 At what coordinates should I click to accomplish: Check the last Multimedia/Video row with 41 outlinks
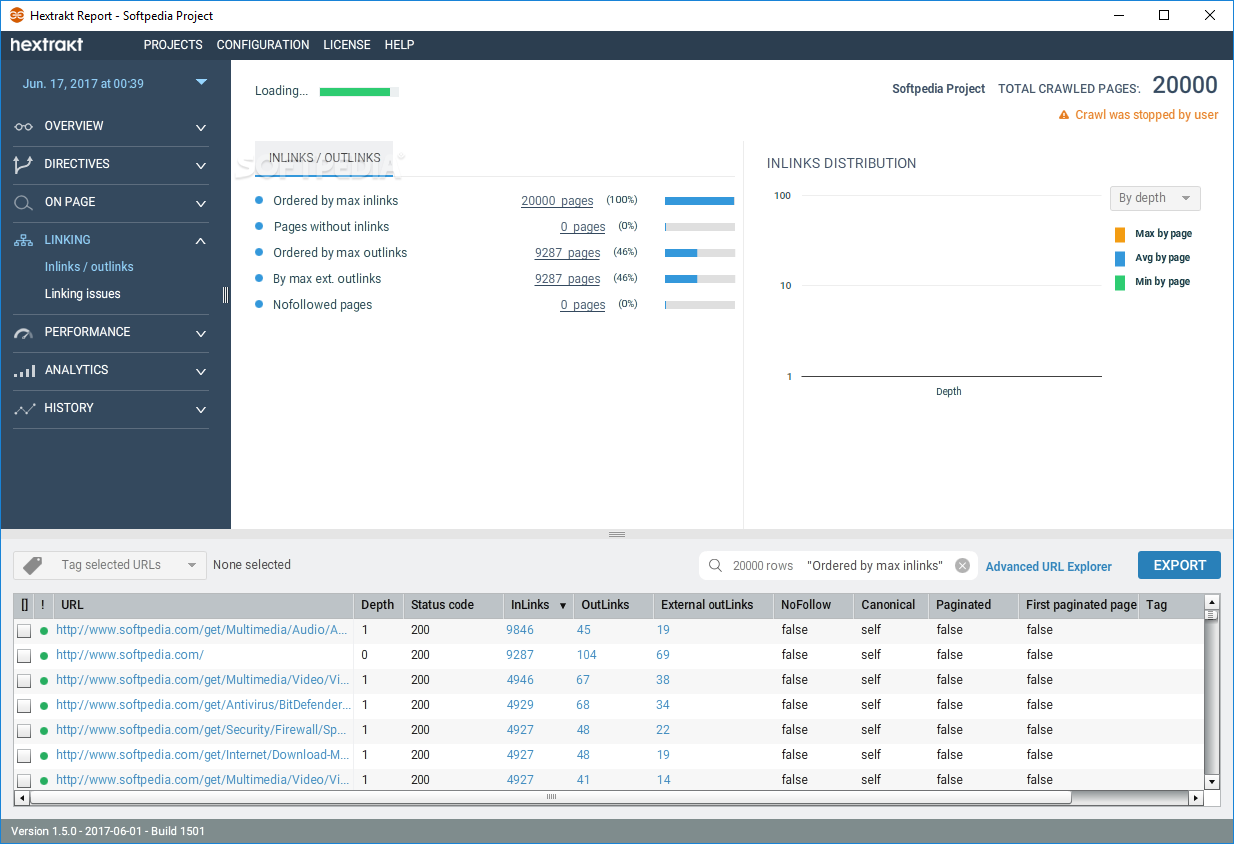coord(24,781)
